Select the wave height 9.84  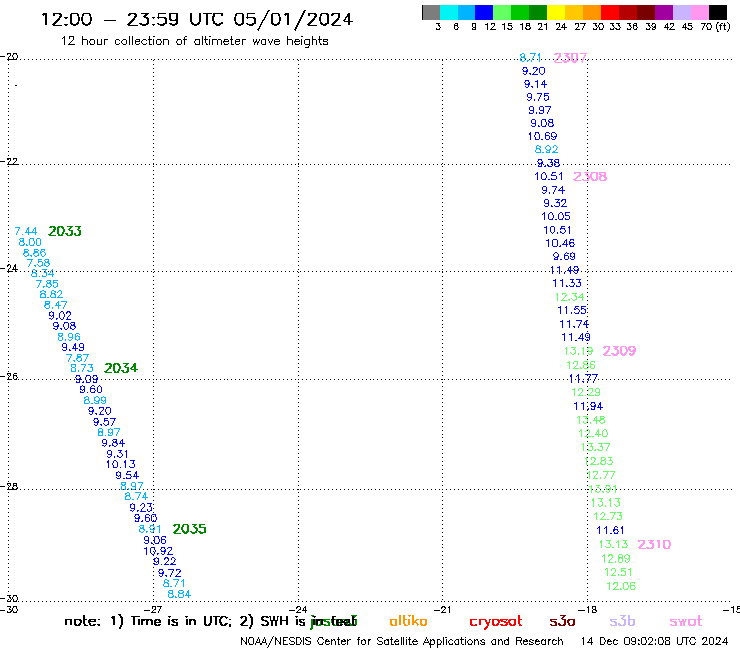point(113,443)
